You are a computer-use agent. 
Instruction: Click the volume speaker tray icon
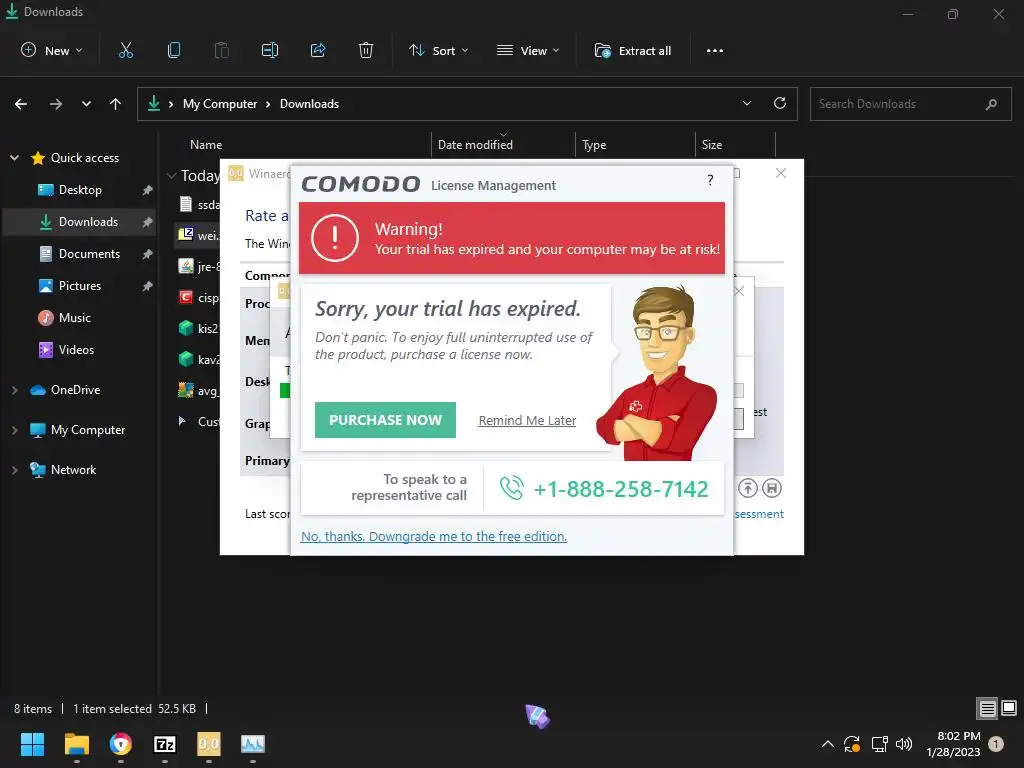coord(904,744)
